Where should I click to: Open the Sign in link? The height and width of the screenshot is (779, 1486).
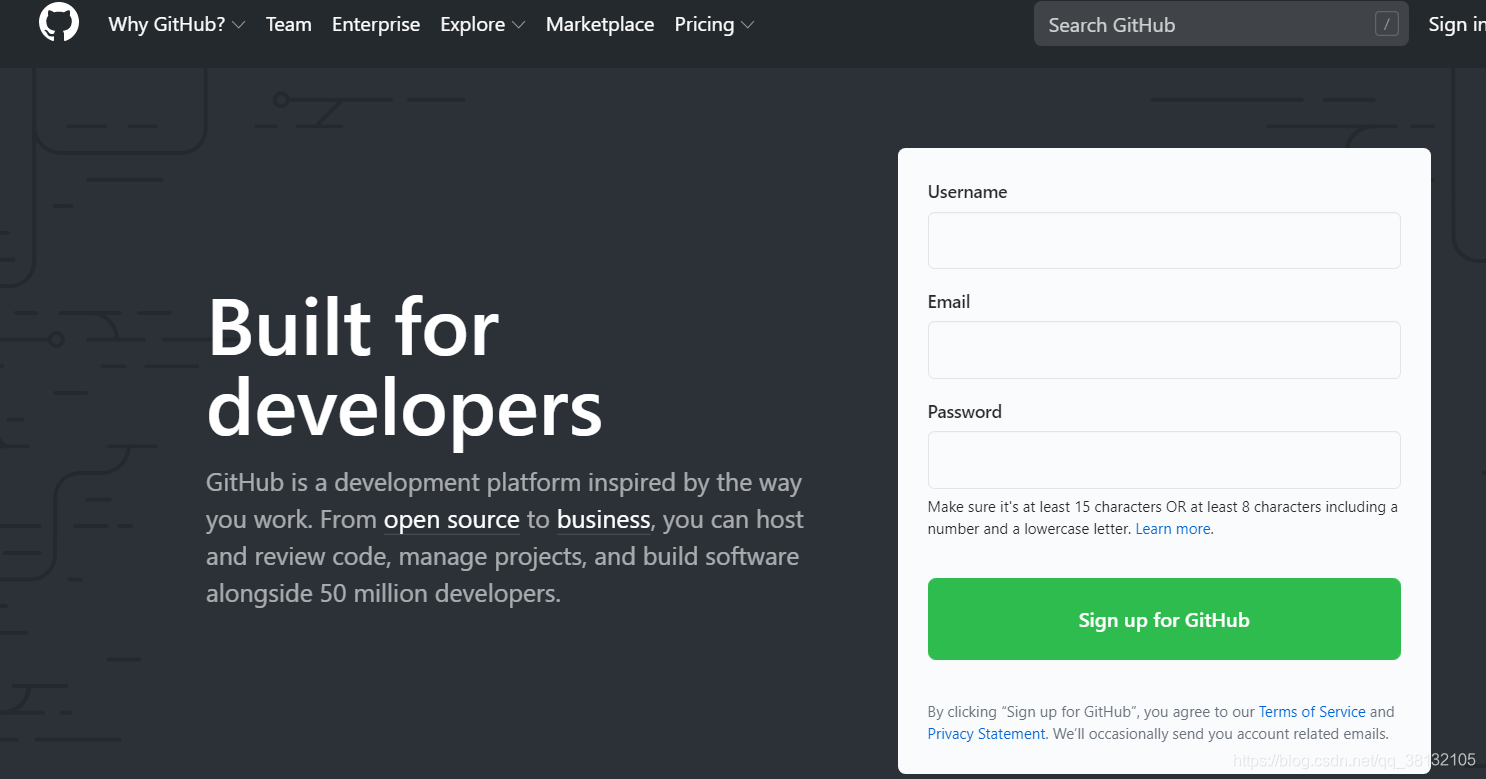[1456, 24]
